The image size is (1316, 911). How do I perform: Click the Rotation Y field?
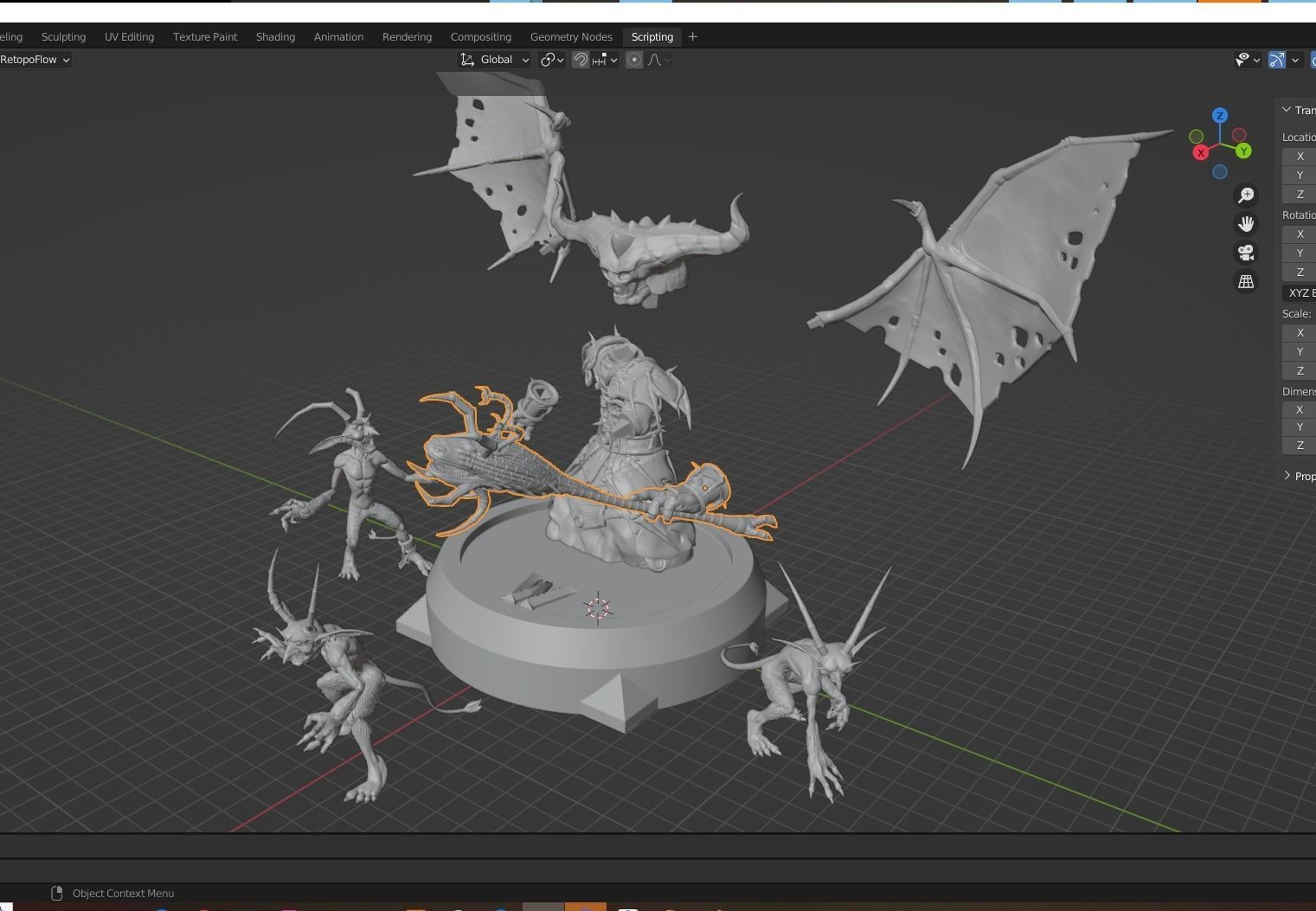point(1300,253)
